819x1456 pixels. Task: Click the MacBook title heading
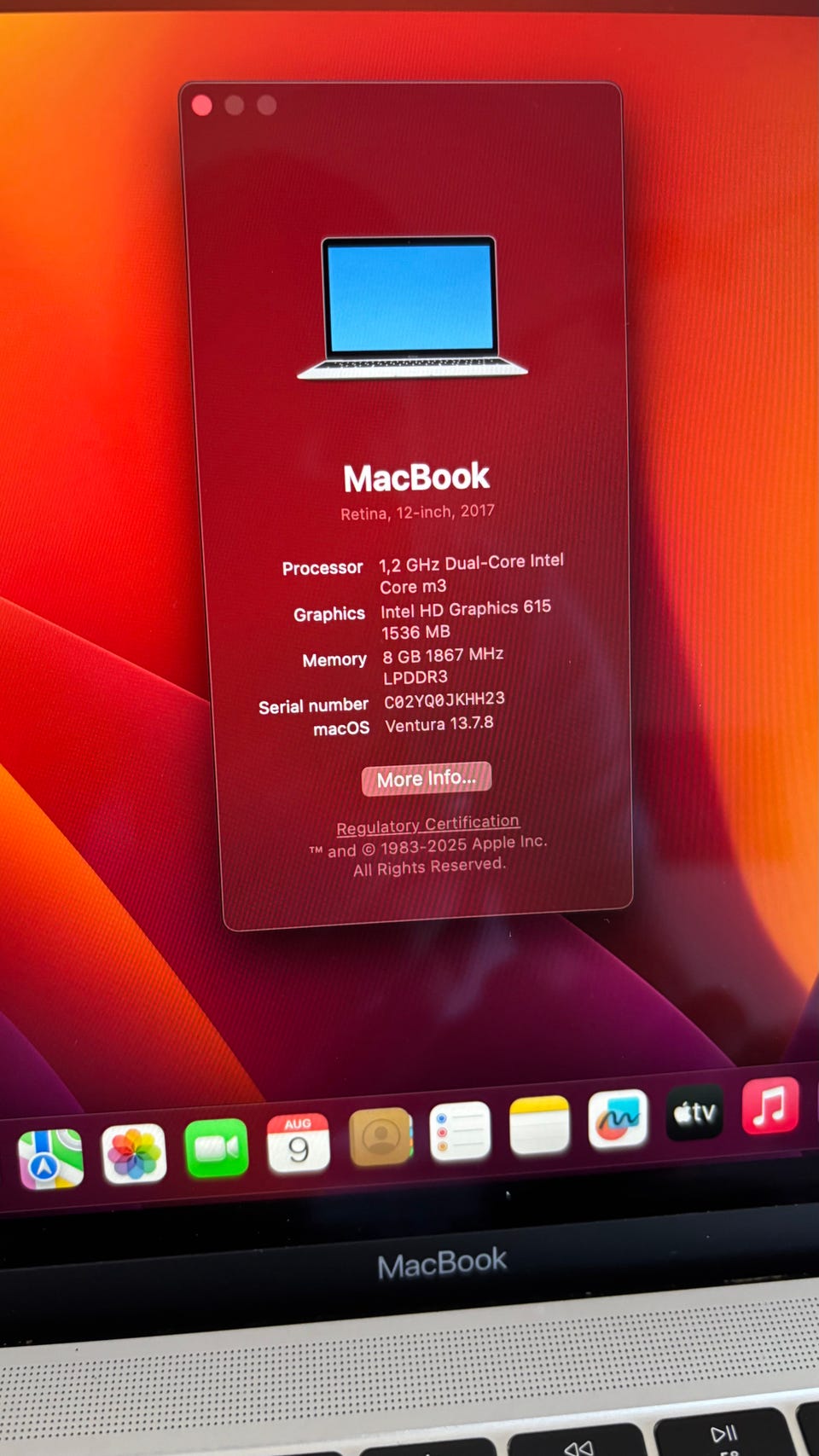[x=416, y=478]
